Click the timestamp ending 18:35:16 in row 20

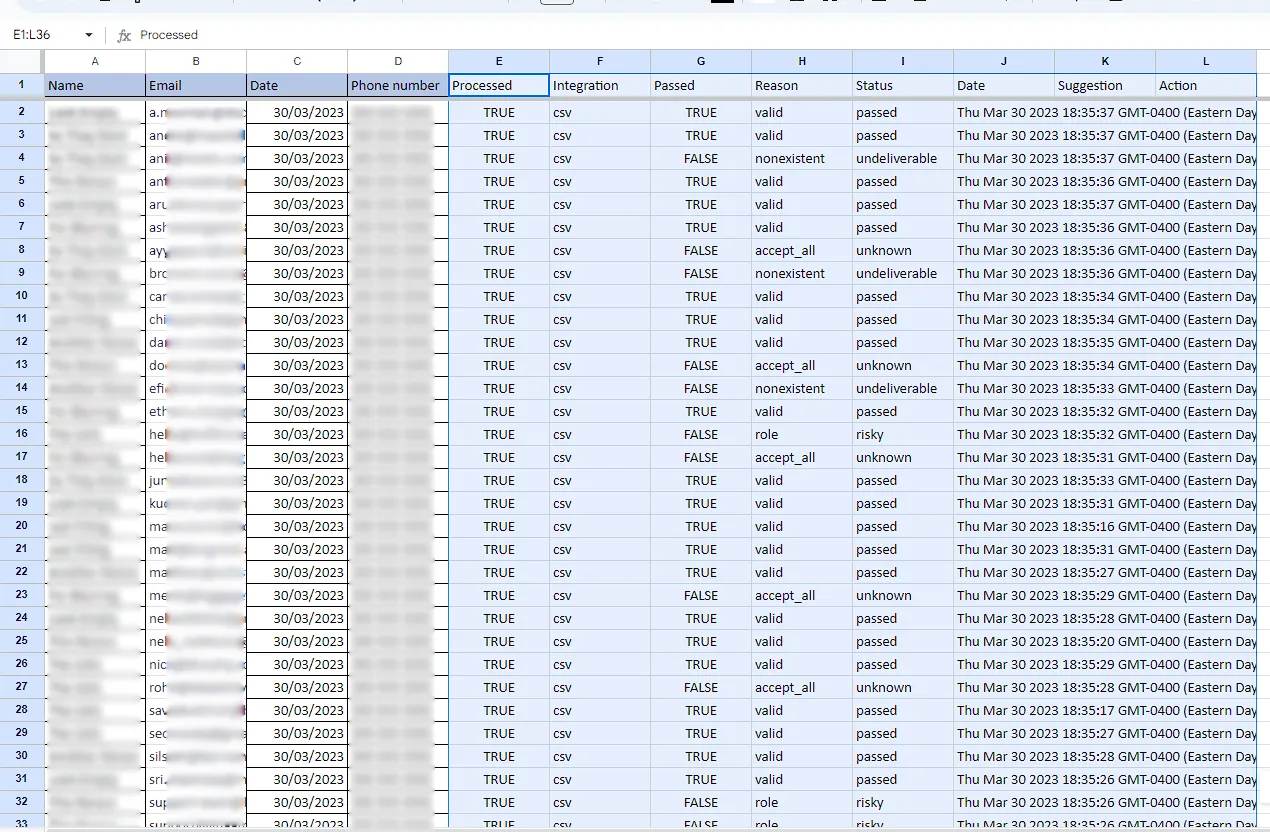(1106, 526)
